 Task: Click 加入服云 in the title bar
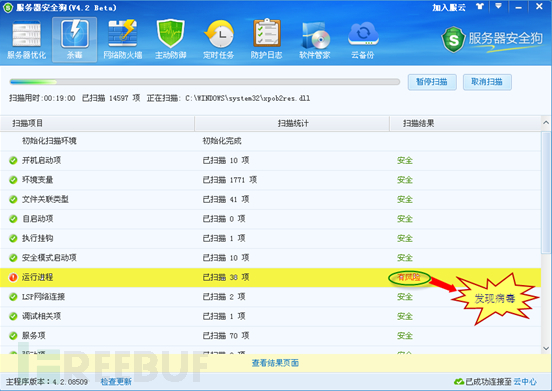[449, 7]
